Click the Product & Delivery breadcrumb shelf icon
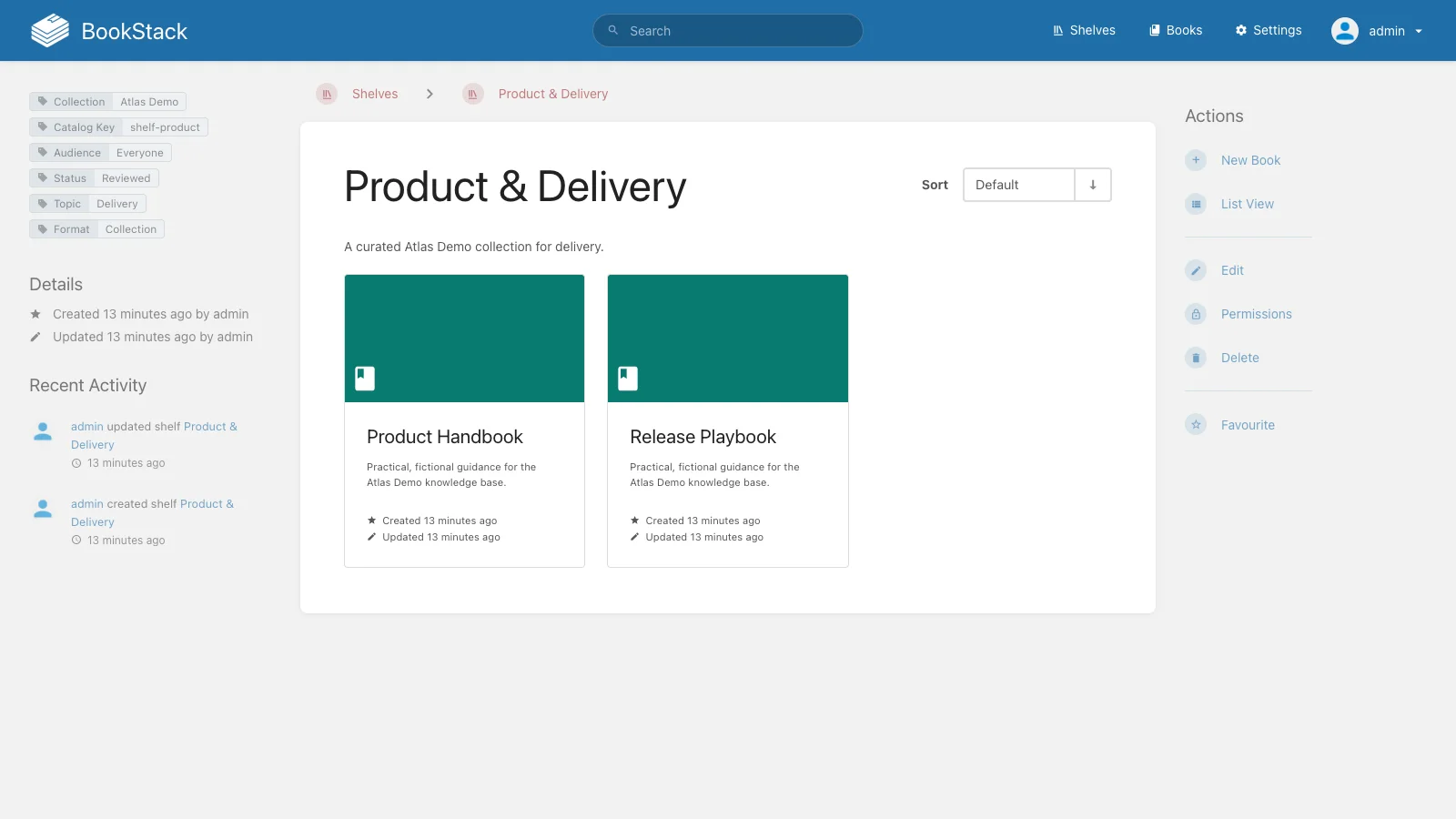Screen dimensions: 1456x819 [473, 94]
